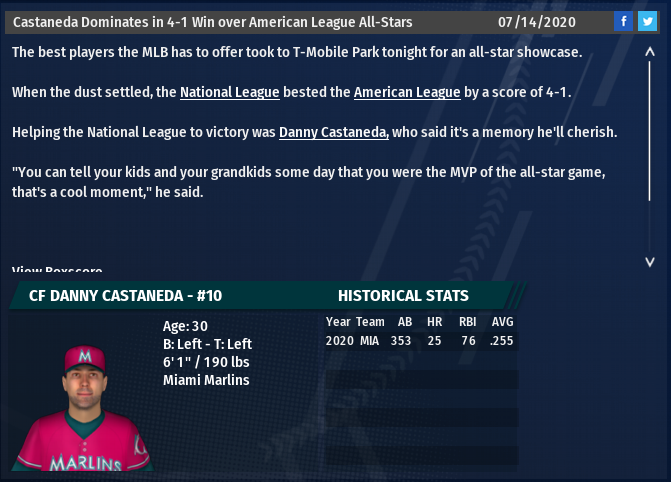Open the American League link
This screenshot has width=671, height=482.
407,92
